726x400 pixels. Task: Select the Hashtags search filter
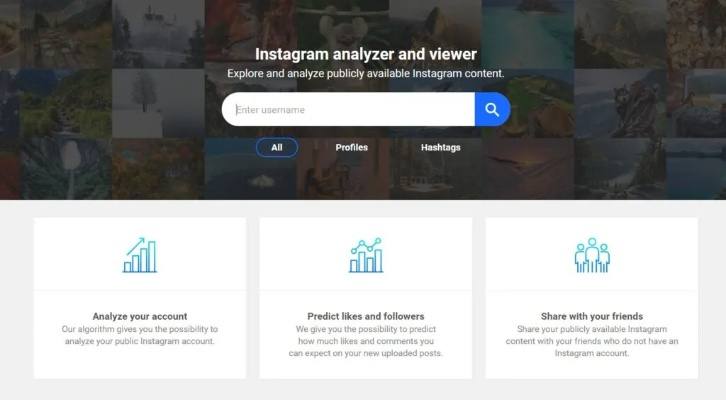pos(440,147)
